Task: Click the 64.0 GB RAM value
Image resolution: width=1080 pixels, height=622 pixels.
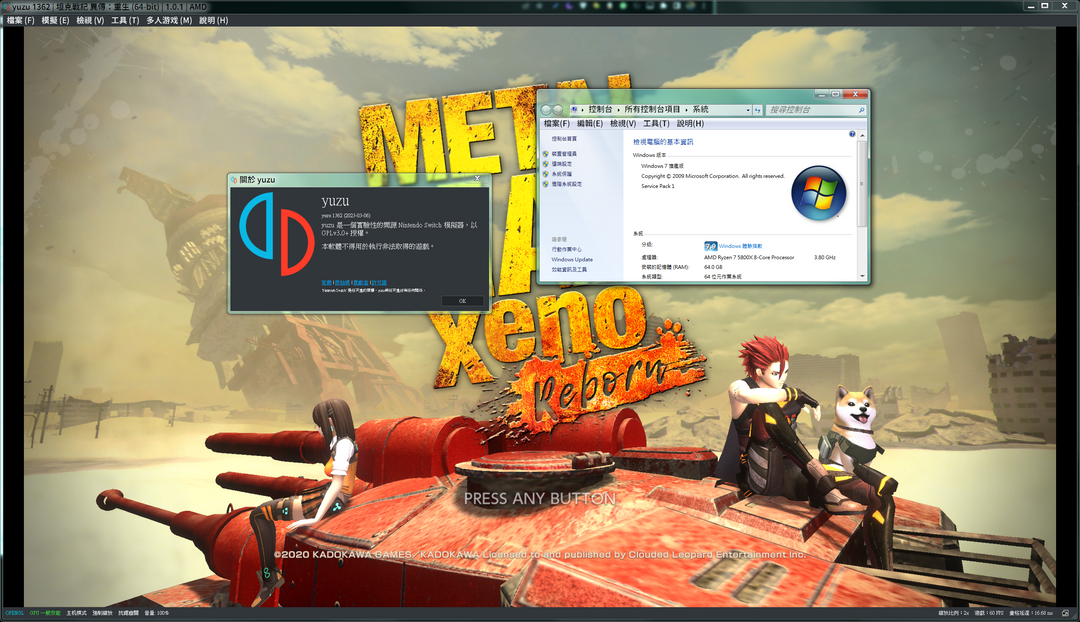Action: (713, 267)
